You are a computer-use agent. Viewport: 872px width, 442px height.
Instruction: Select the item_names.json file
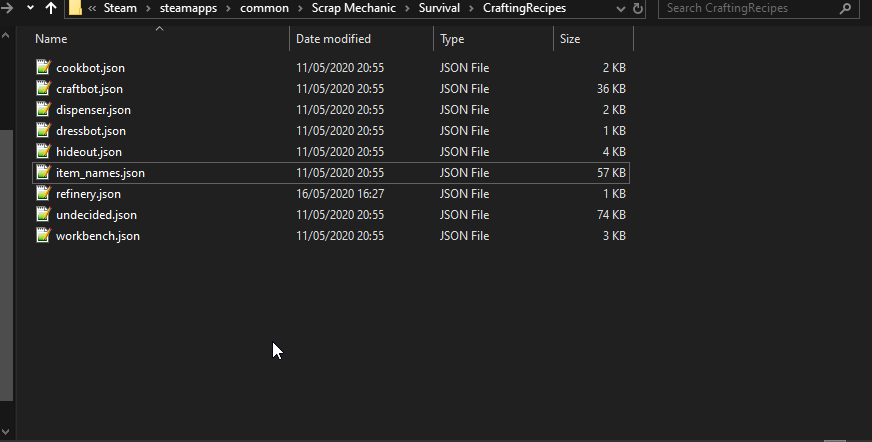coord(100,173)
